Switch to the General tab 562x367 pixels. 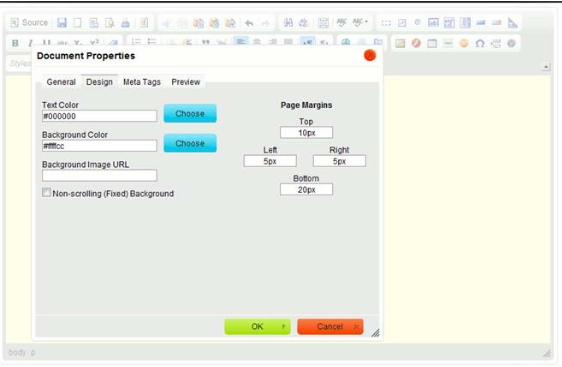[x=61, y=82]
